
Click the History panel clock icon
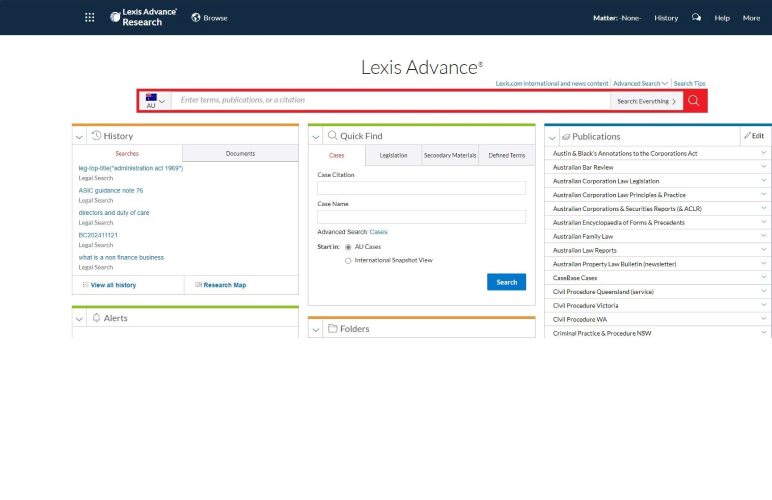[x=96, y=135]
